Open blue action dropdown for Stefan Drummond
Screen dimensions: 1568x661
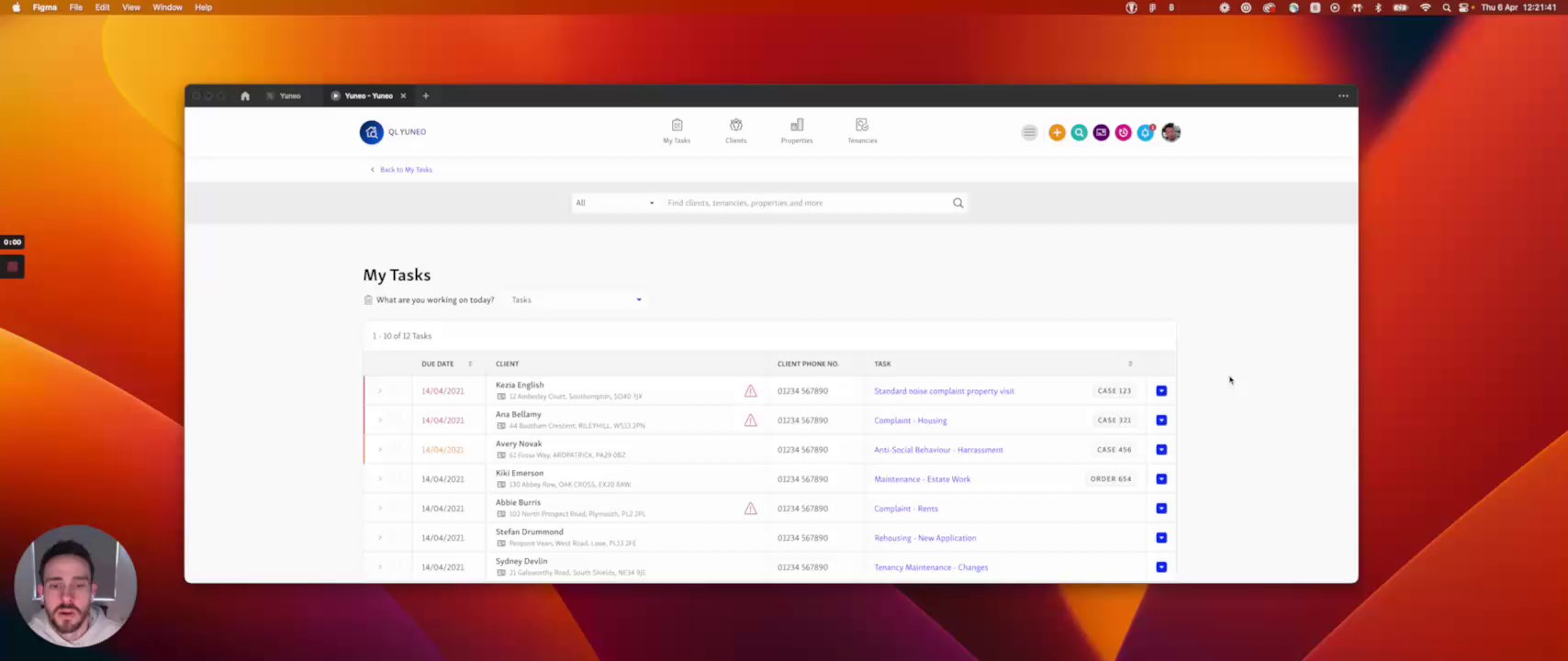pos(1161,538)
